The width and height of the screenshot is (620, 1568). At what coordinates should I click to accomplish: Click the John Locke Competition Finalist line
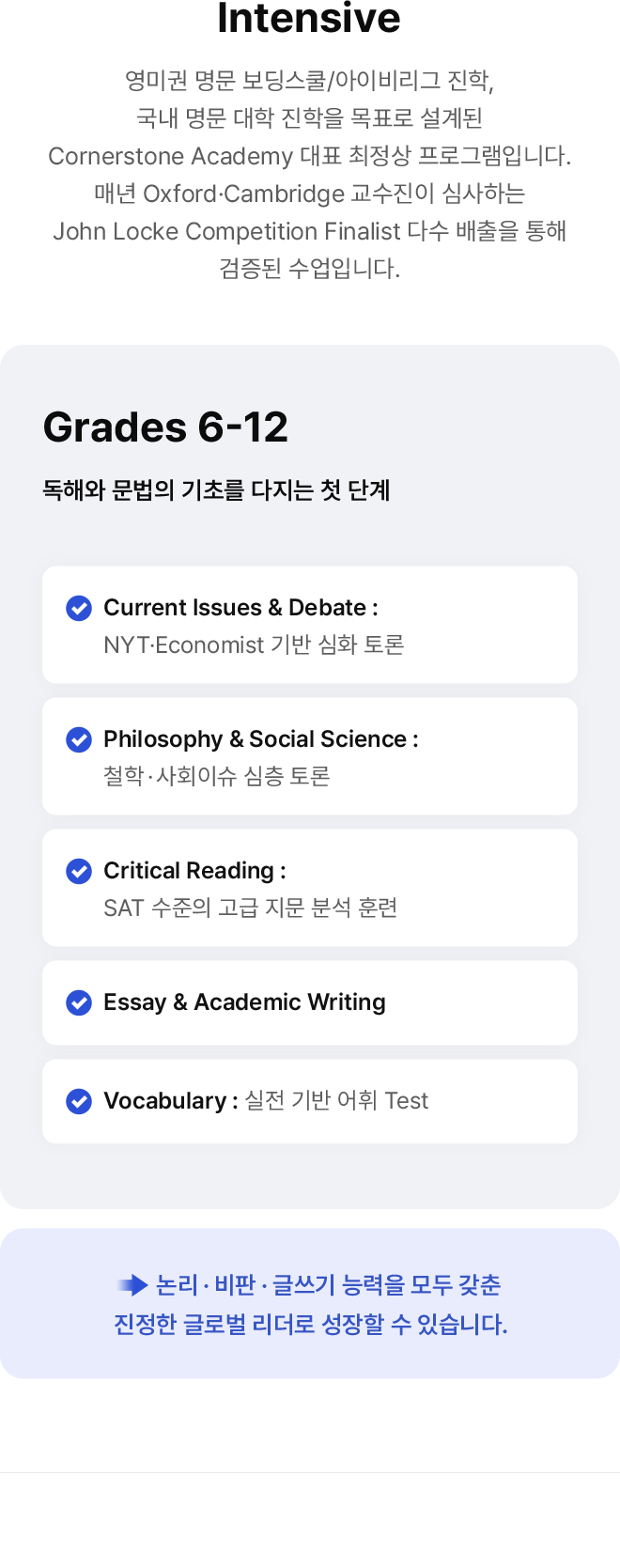click(x=309, y=231)
